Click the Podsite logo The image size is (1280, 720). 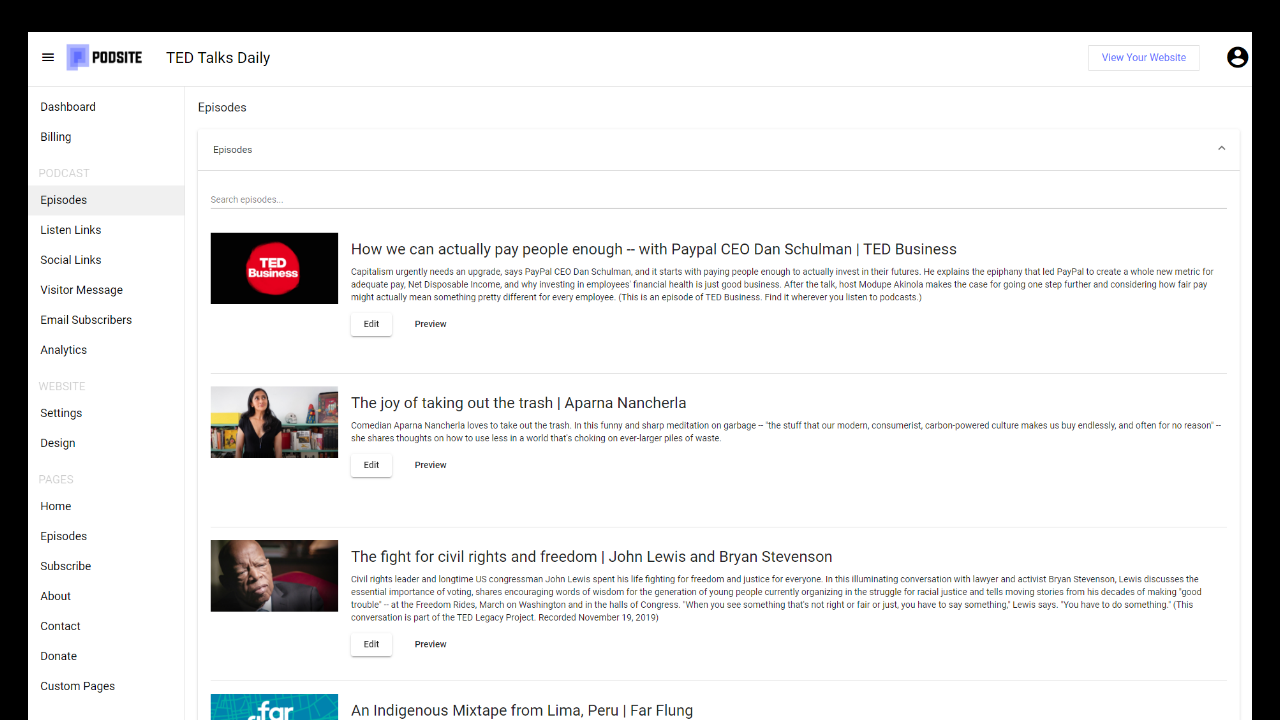[105, 58]
